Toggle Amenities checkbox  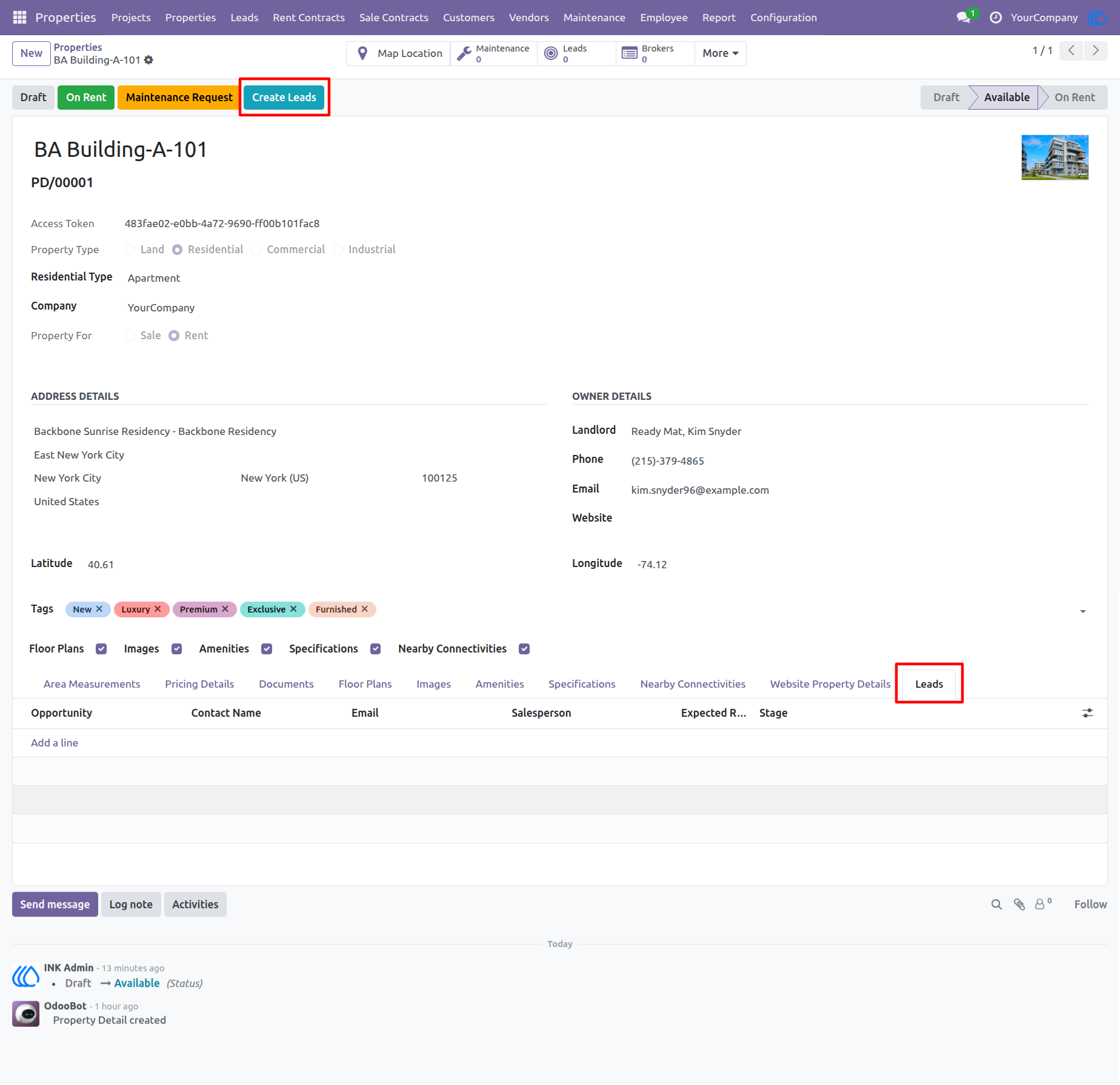coord(267,649)
